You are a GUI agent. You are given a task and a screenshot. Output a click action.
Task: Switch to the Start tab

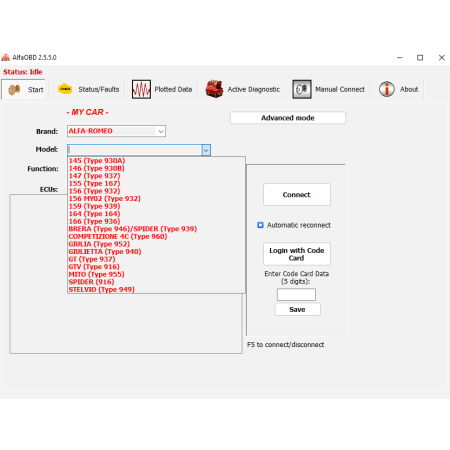(x=24, y=89)
